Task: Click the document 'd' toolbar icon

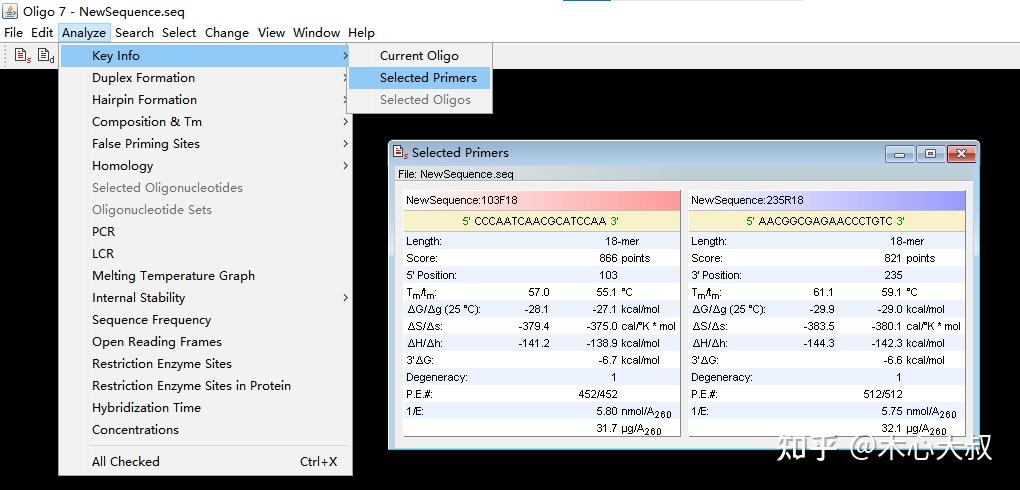Action: tap(46, 56)
